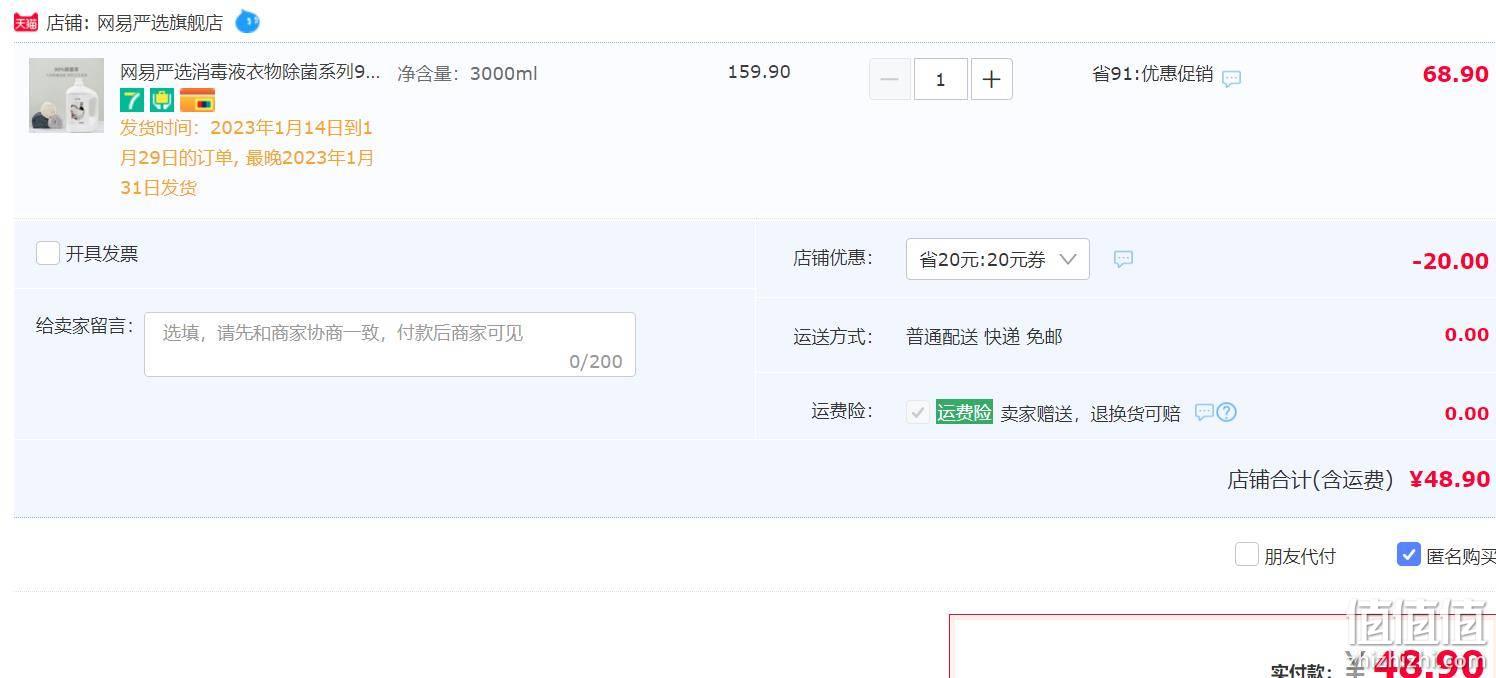Image resolution: width=1496 pixels, height=678 pixels.
Task: Click the discounted item price 68.90
Action: click(1456, 74)
